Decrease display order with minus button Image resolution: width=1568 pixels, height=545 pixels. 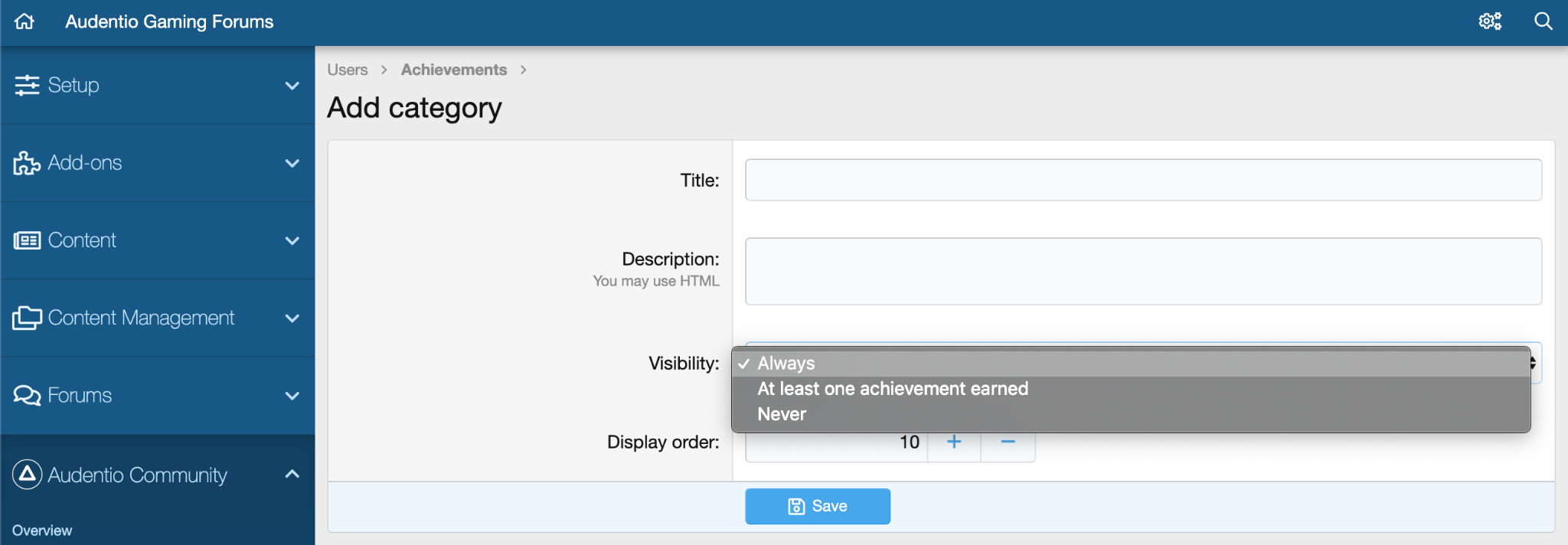click(1008, 442)
